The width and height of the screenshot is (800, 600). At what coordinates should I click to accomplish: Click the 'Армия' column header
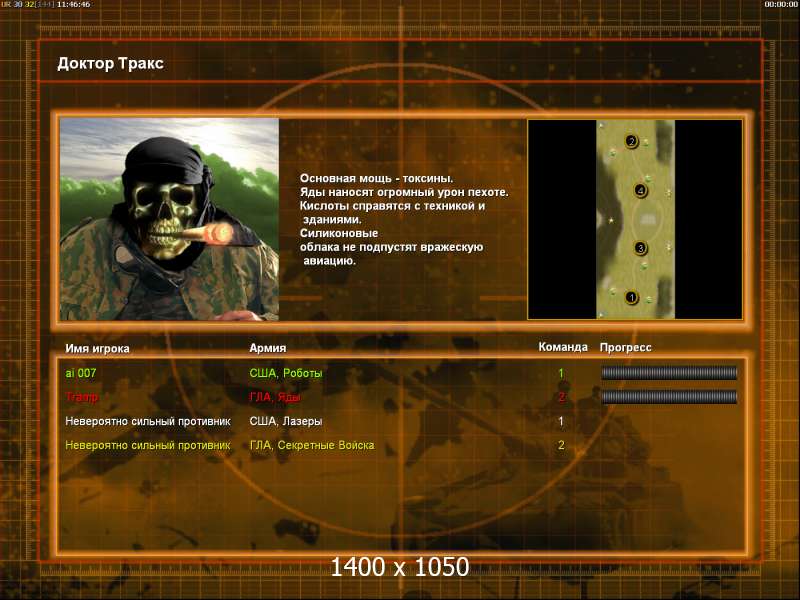[267, 348]
